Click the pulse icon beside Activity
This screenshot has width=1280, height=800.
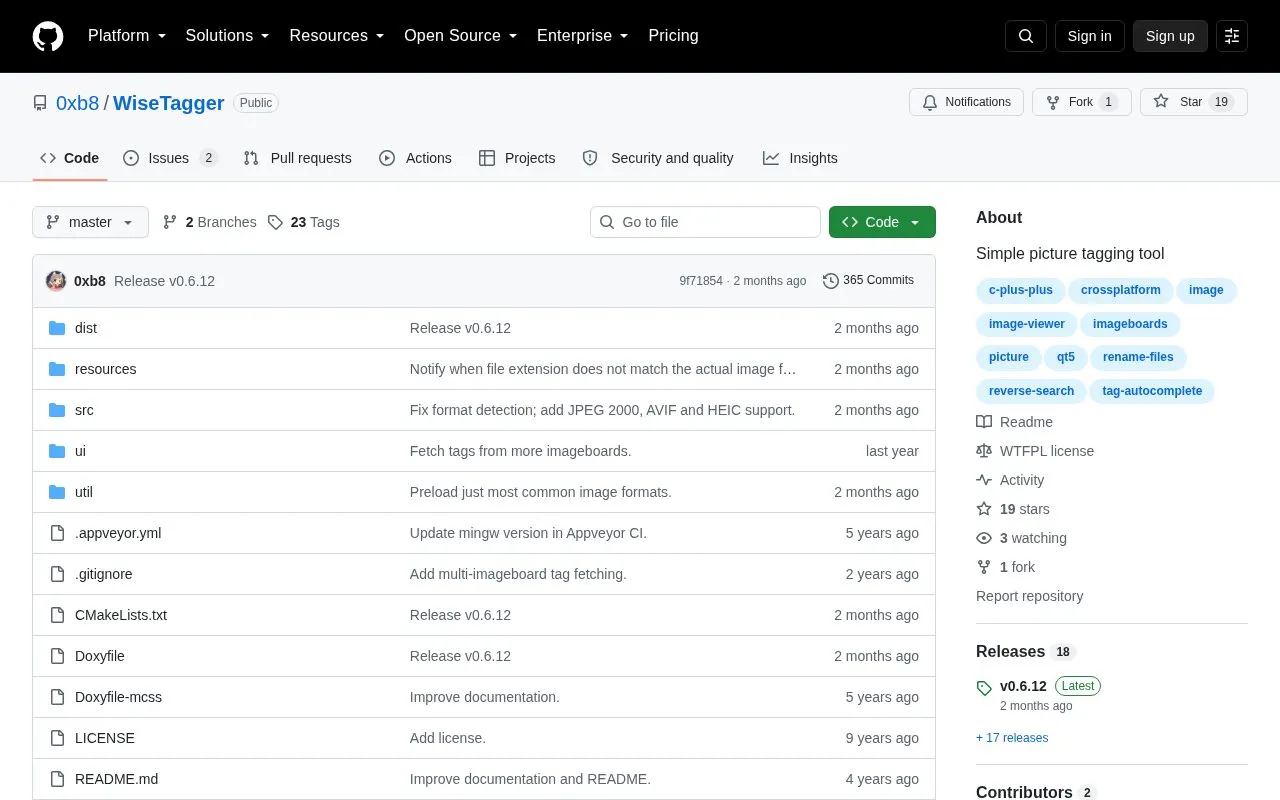(984, 480)
